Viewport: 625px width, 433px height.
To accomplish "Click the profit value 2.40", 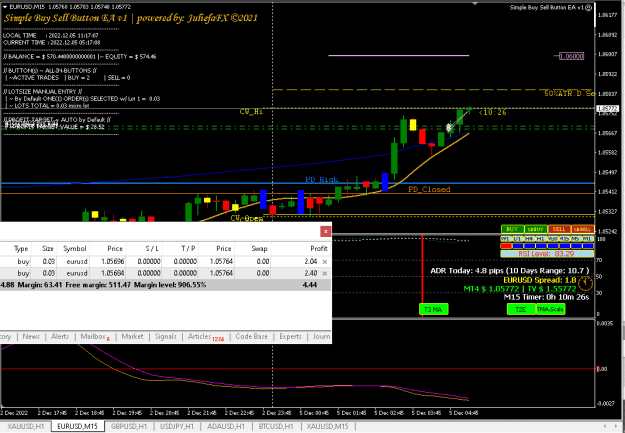I will point(311,274).
